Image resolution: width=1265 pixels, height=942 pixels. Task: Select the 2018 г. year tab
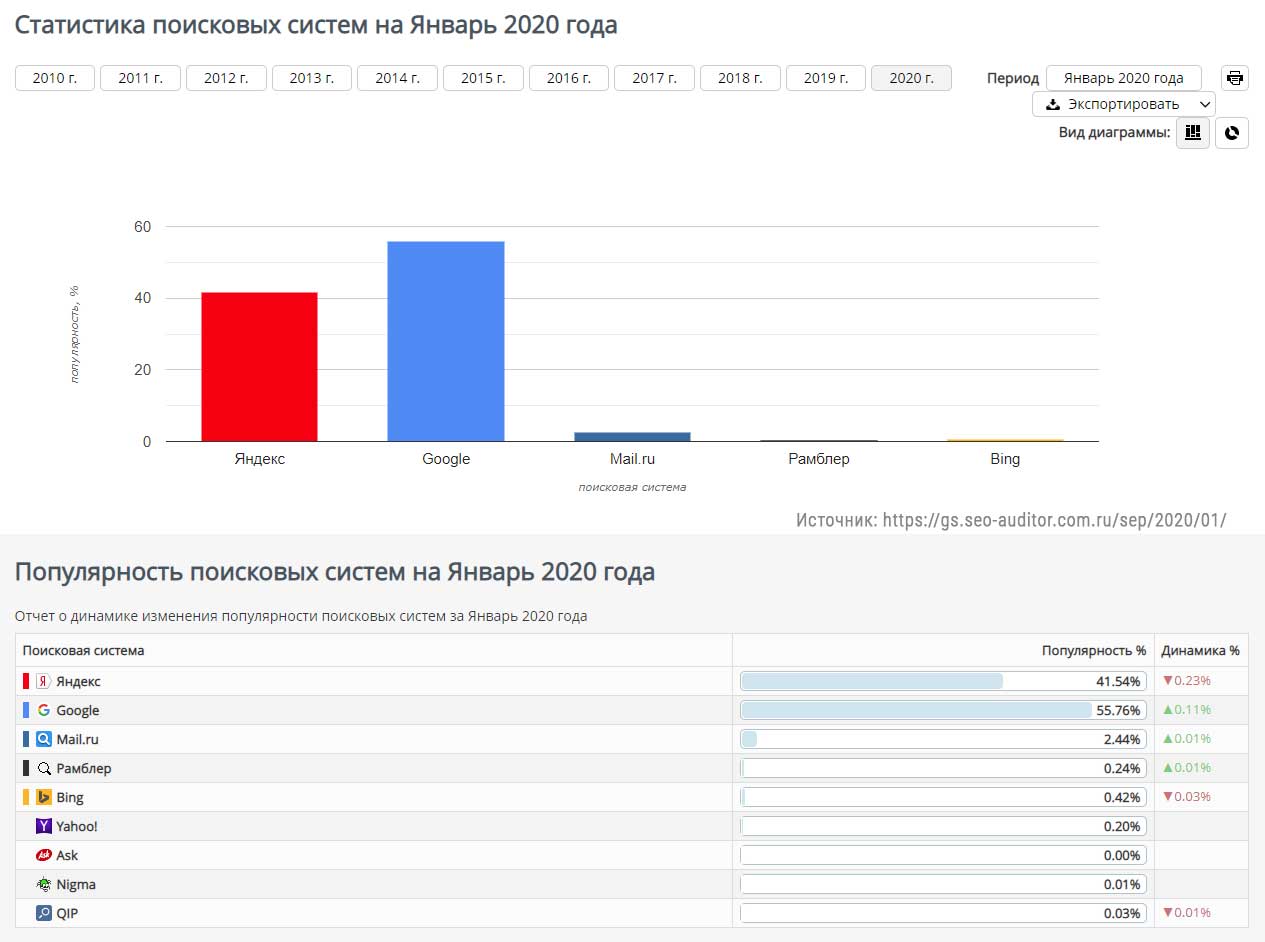click(x=740, y=78)
